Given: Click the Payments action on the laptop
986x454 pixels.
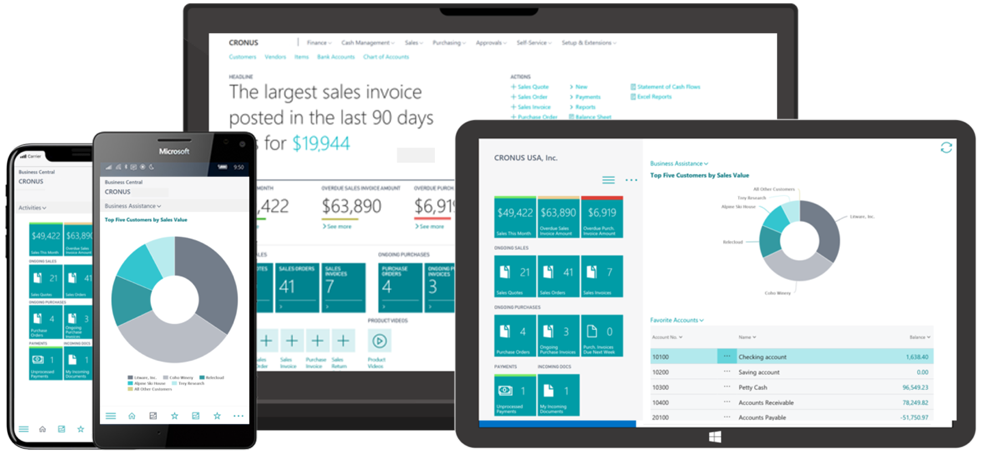Looking at the screenshot, I should 585,97.
